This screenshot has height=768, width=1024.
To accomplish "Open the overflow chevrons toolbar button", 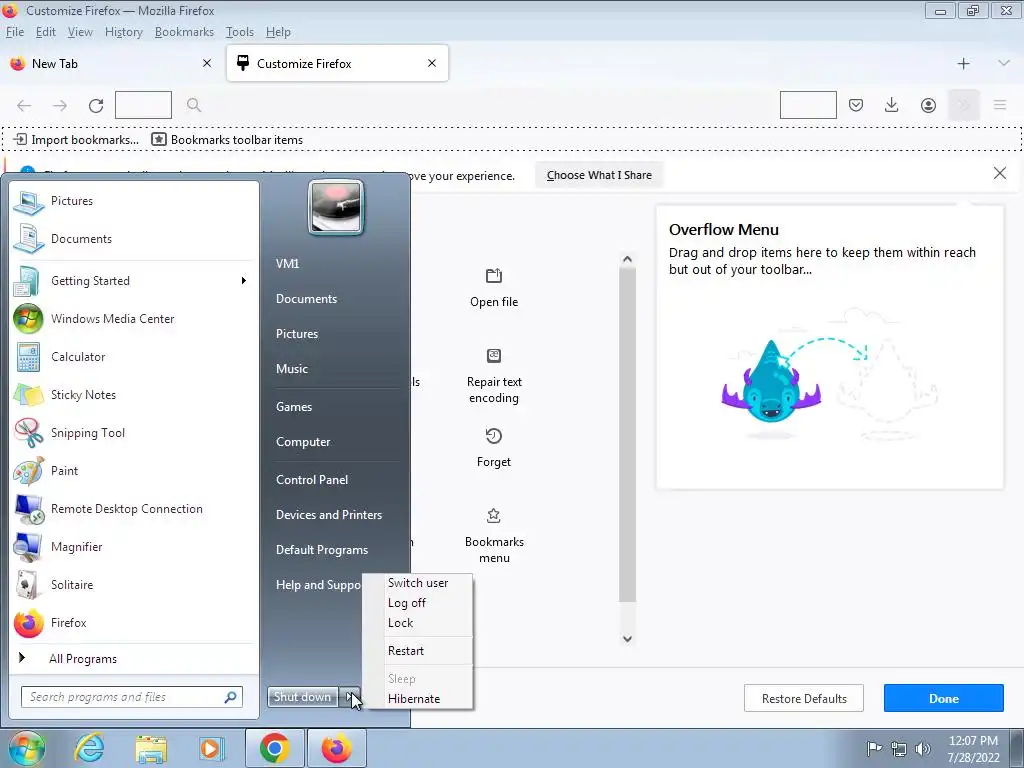I will click(x=964, y=105).
